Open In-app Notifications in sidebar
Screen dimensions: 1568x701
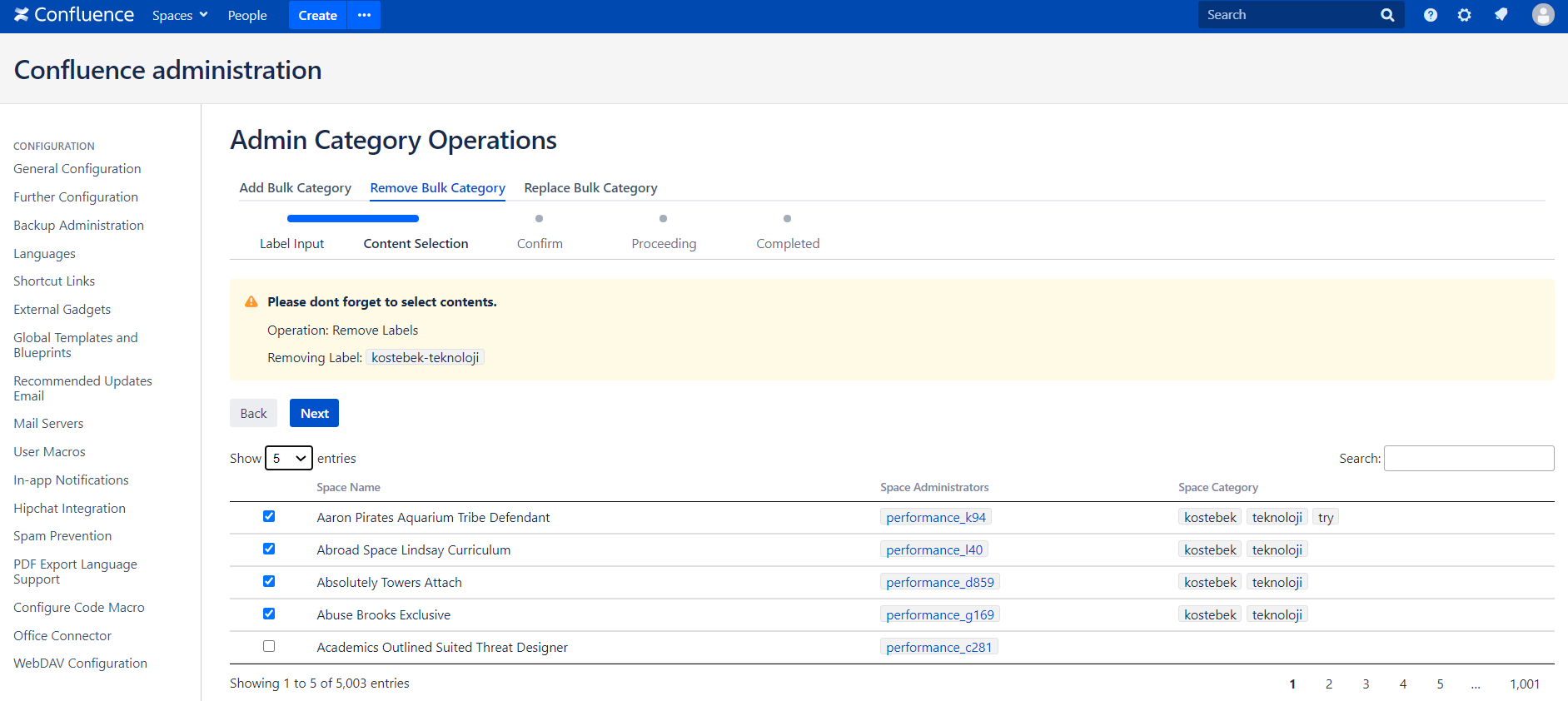point(71,480)
